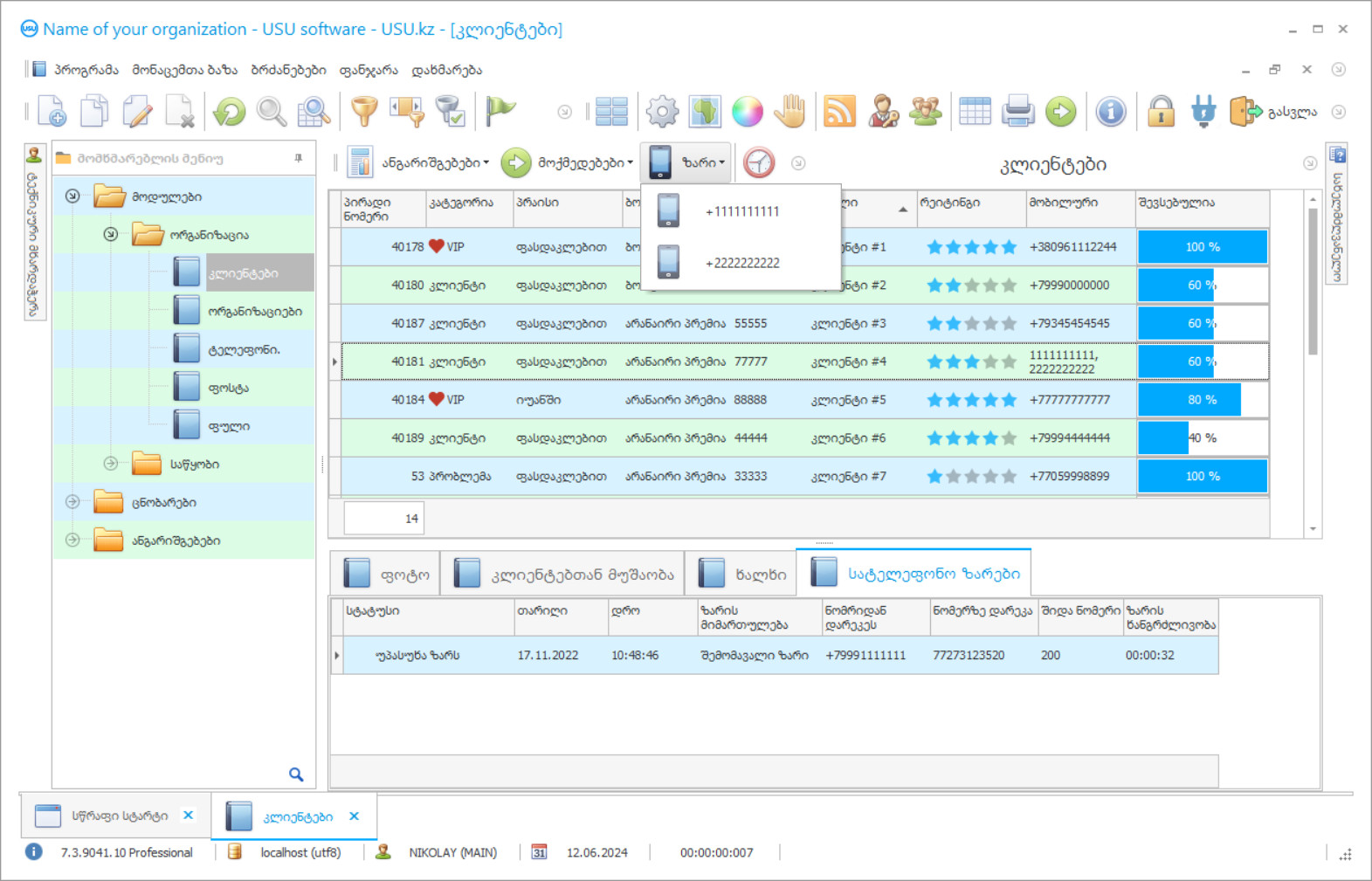Expand the ცნობარები folder

pyautogui.click(x=72, y=502)
